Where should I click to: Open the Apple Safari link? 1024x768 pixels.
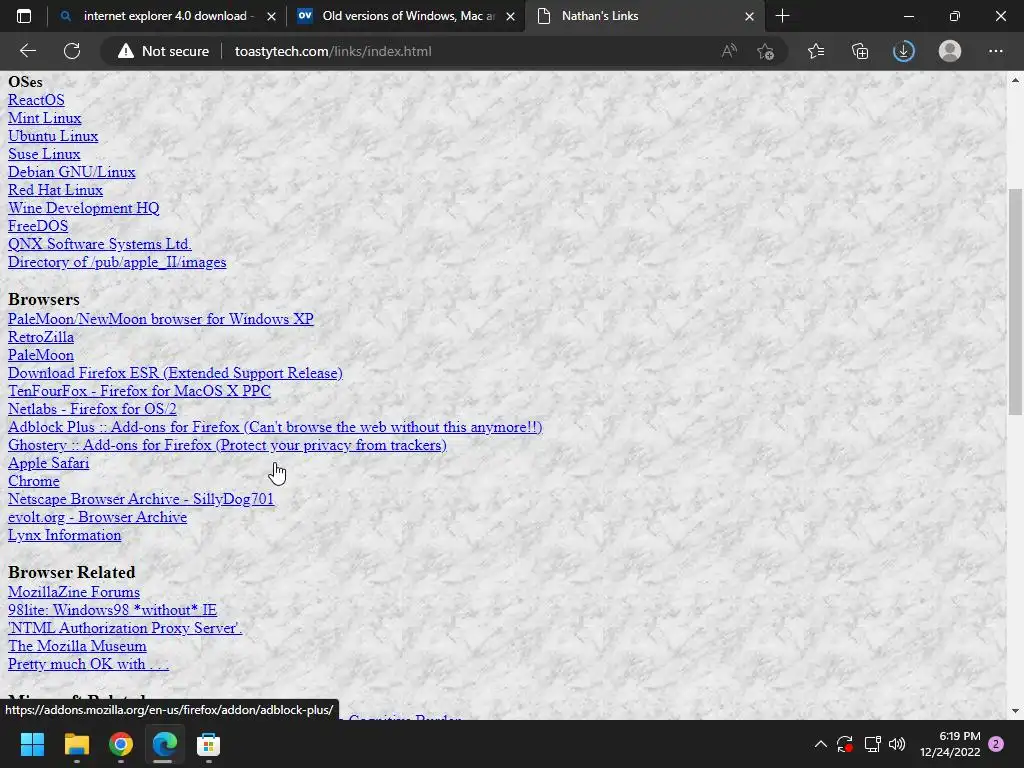coord(48,463)
